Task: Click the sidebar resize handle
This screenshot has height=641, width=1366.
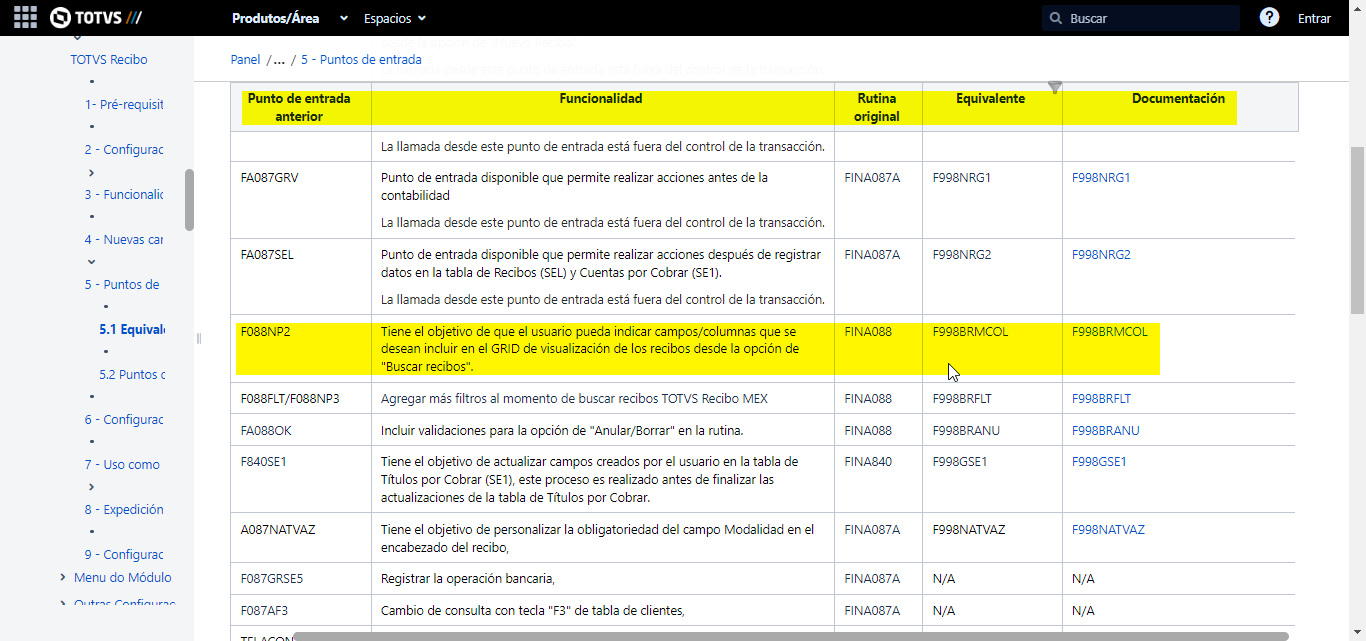Action: [x=198, y=339]
